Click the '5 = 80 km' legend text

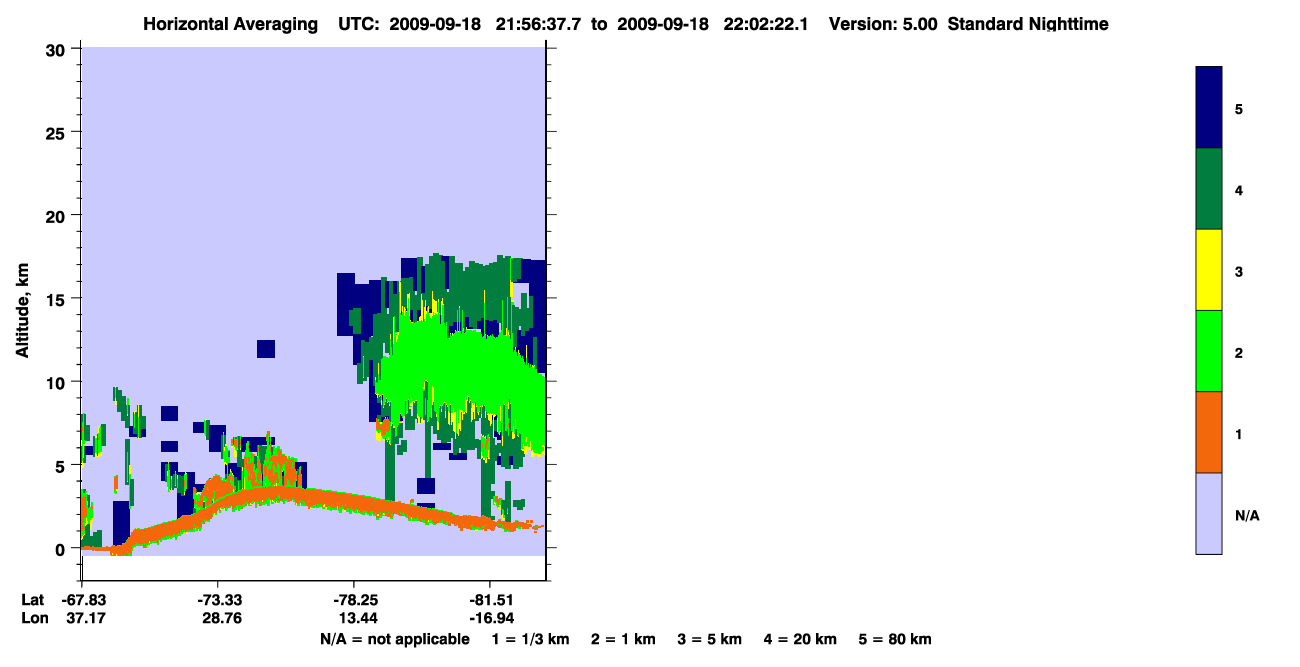coord(895,639)
